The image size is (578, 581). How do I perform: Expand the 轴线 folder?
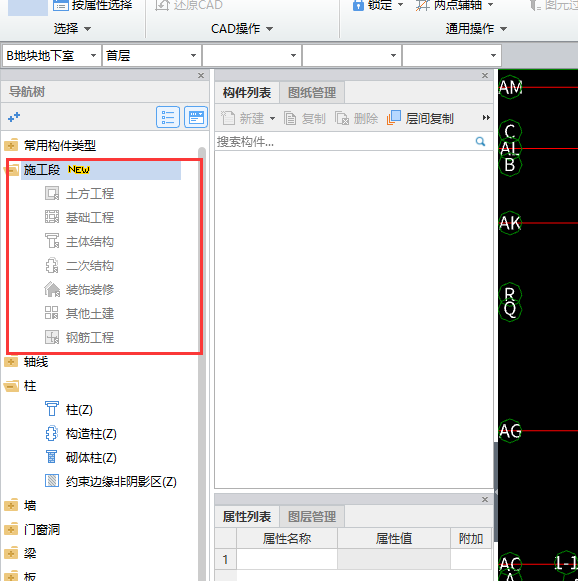pos(11,361)
